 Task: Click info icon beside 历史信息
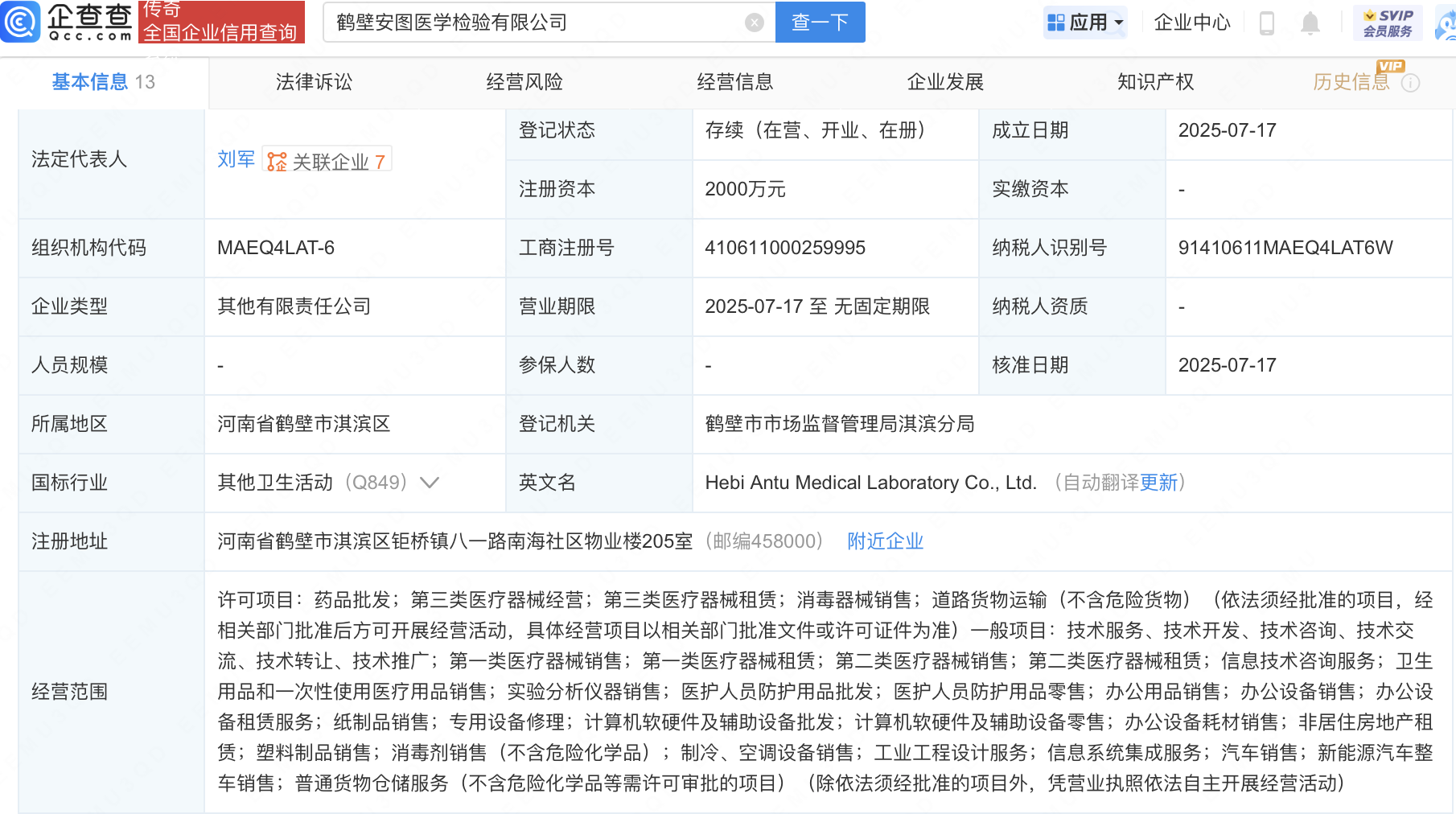coord(1410,83)
